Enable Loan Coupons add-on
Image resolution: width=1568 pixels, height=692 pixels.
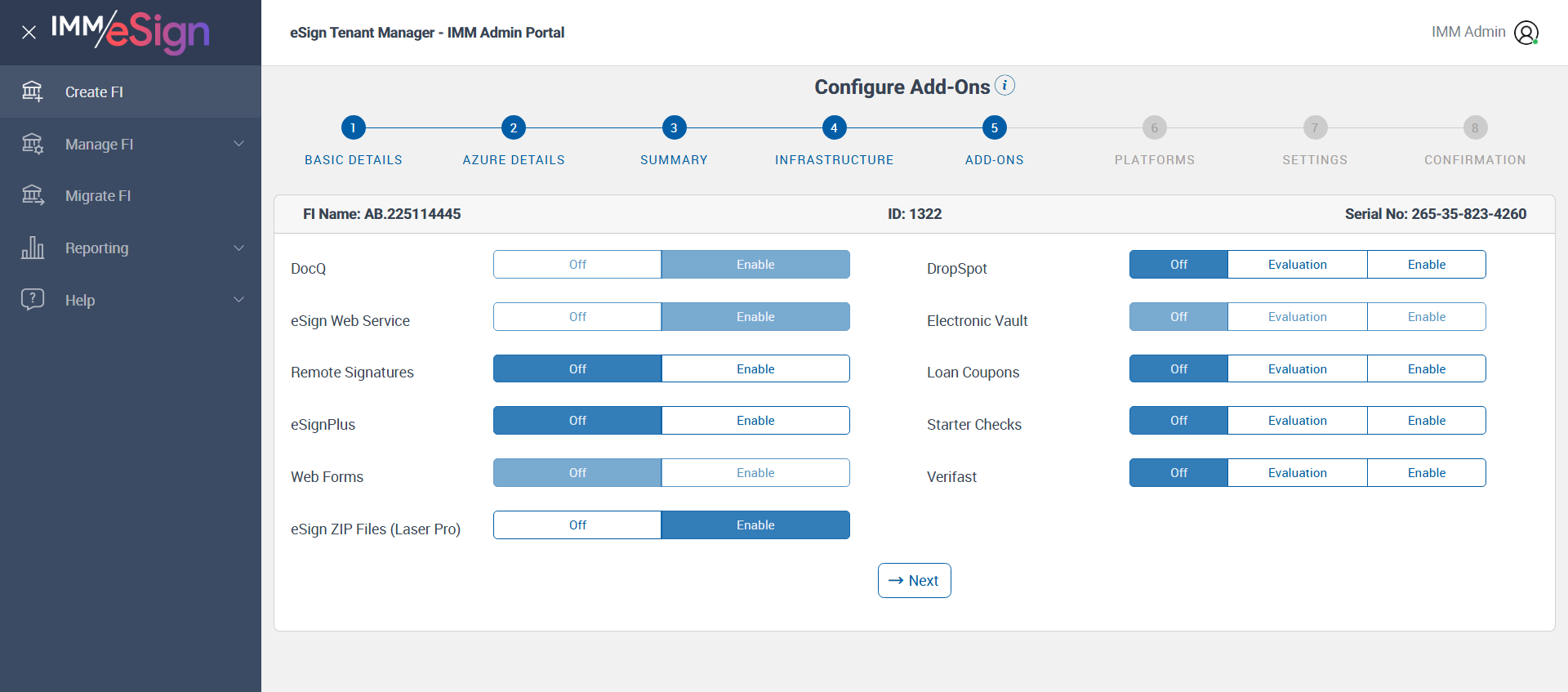click(1427, 368)
